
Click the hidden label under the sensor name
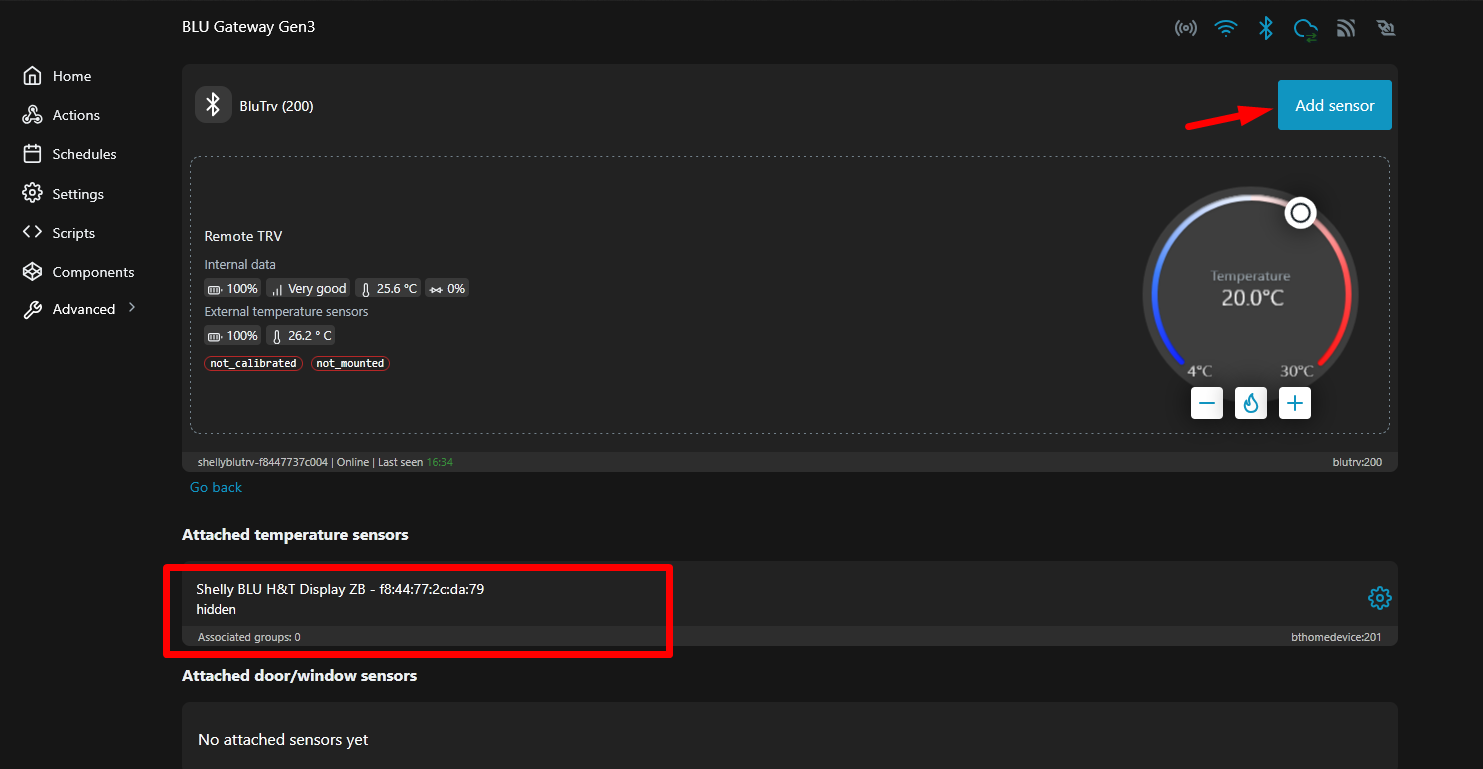[x=216, y=609]
